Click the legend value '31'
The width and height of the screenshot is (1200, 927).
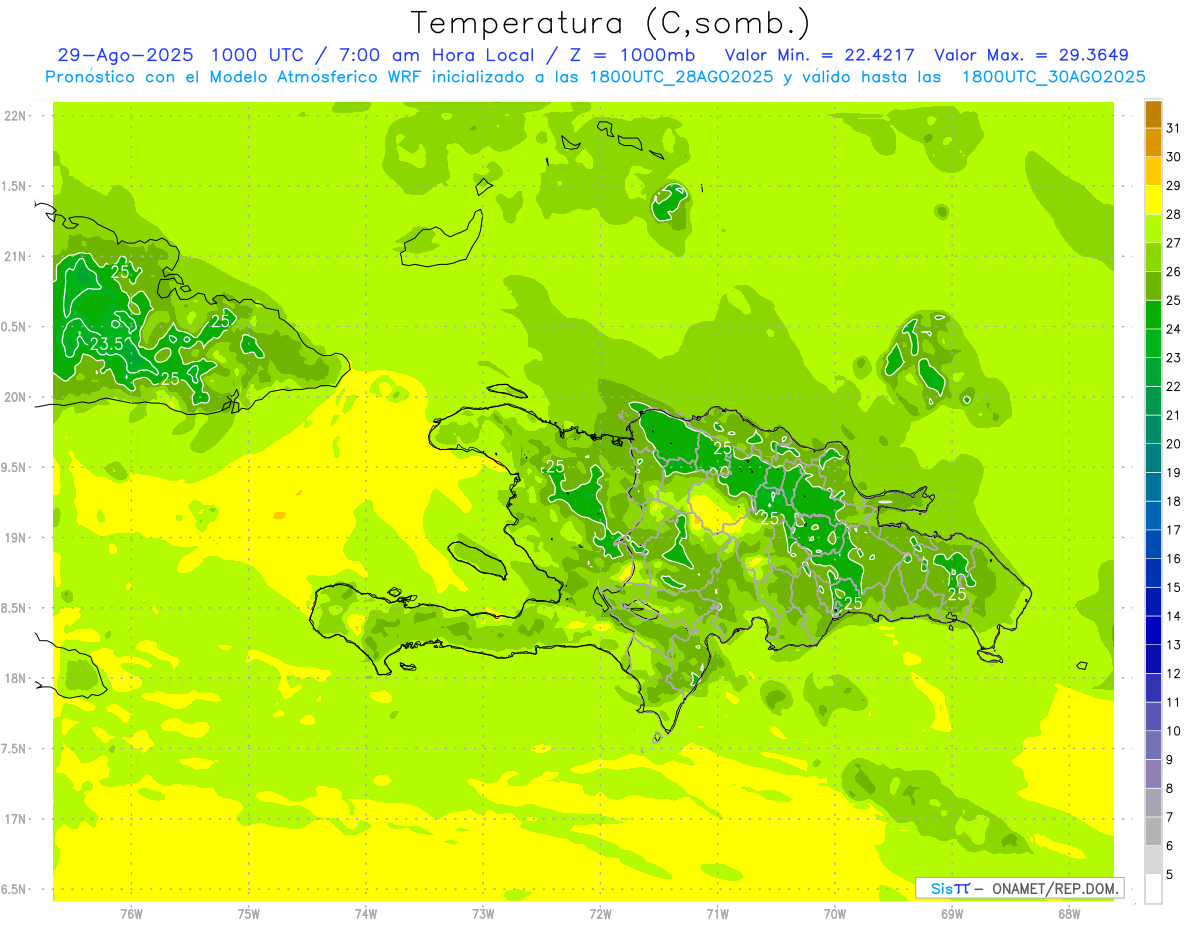pyautogui.click(x=1174, y=128)
